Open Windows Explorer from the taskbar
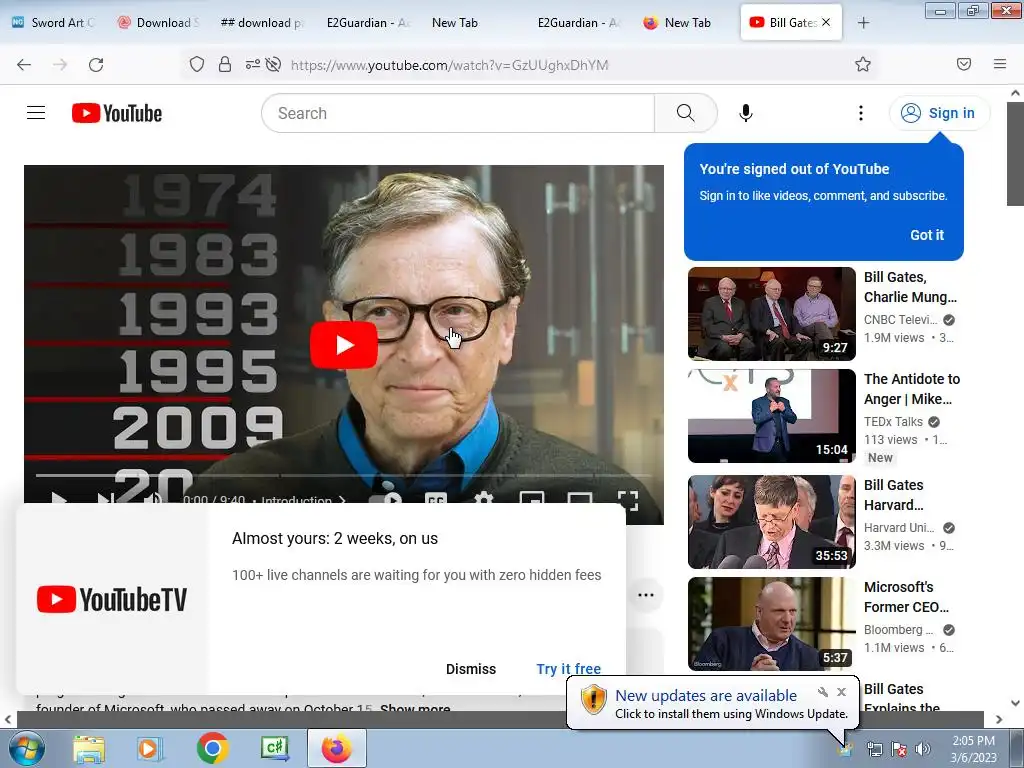The height and width of the screenshot is (768, 1024). pyautogui.click(x=89, y=748)
